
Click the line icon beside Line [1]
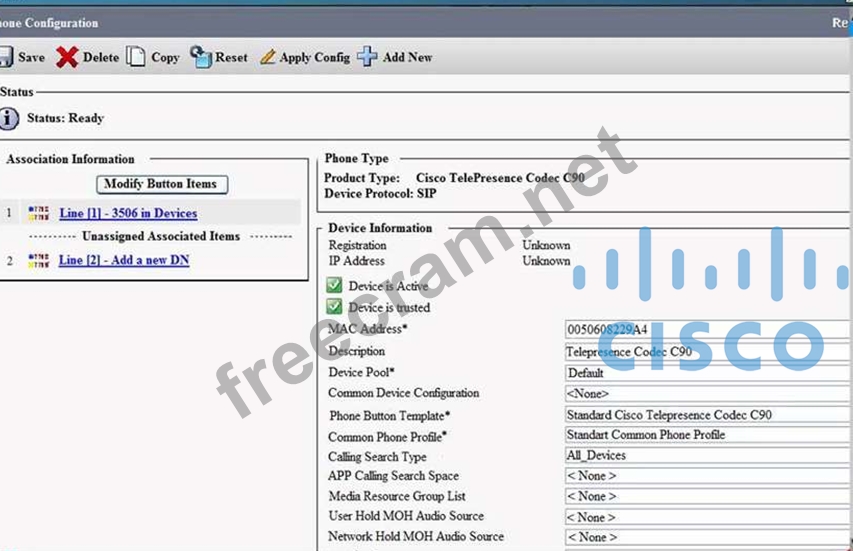click(x=38, y=213)
